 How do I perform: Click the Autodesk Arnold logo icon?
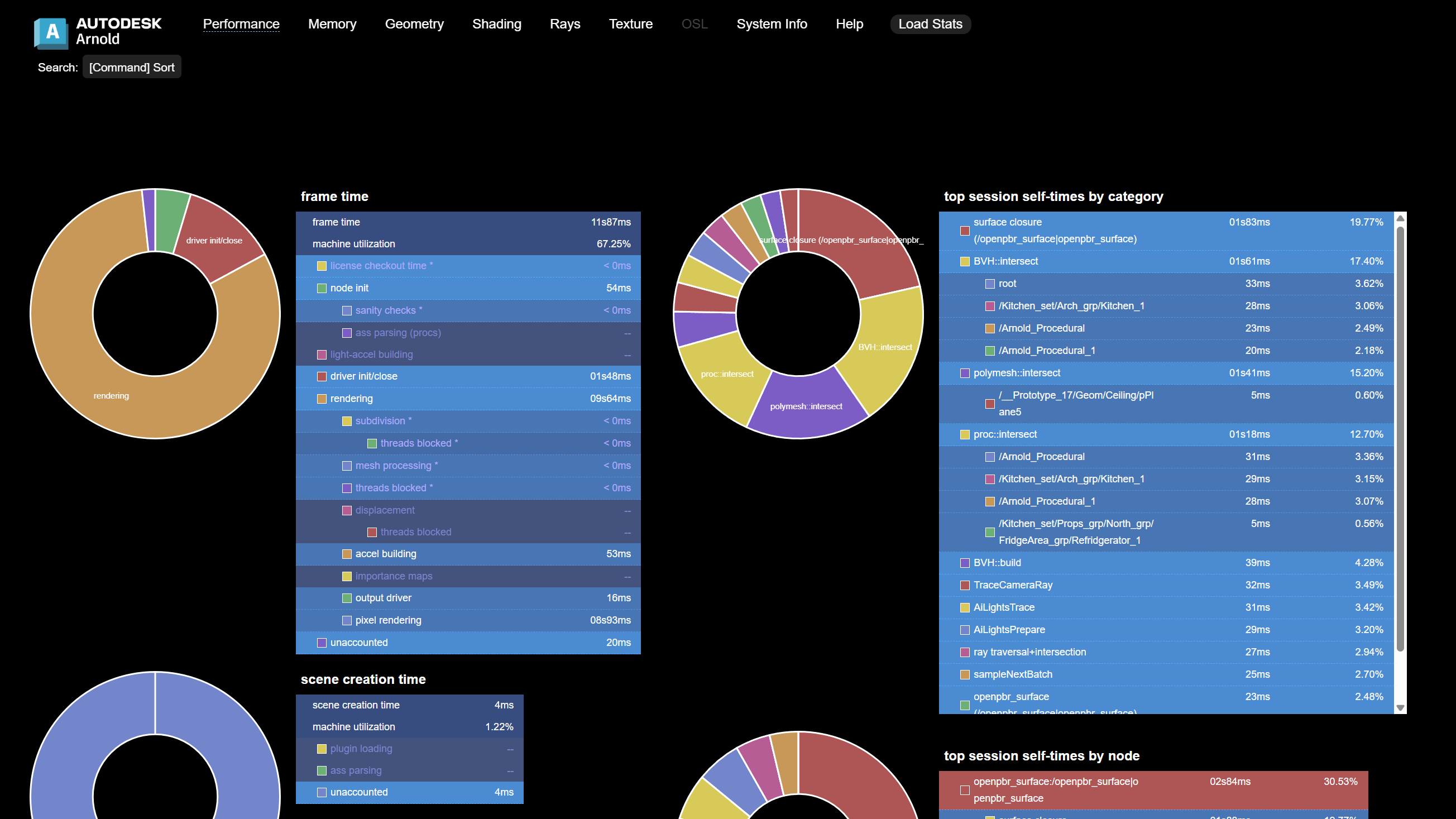pos(51,32)
